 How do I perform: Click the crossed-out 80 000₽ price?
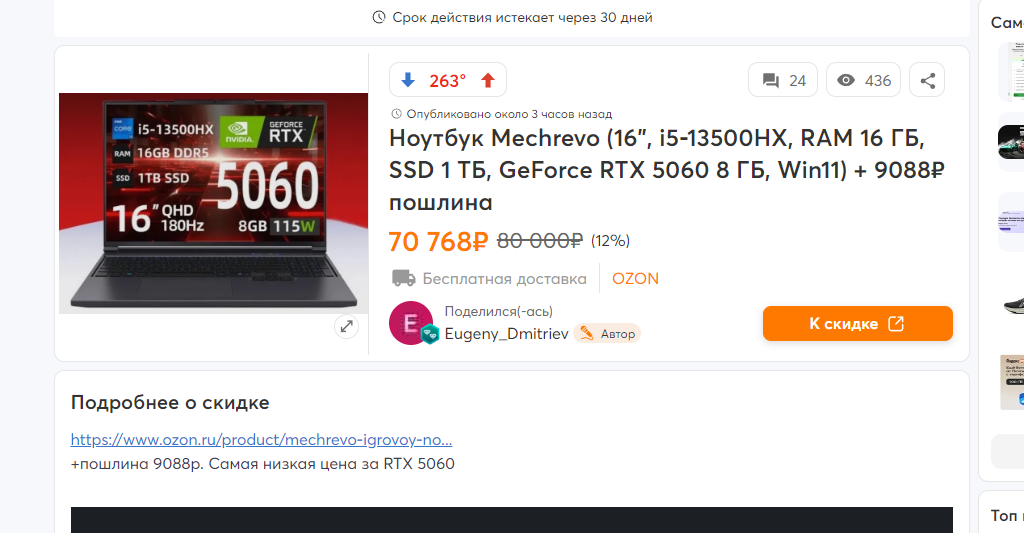click(x=539, y=241)
